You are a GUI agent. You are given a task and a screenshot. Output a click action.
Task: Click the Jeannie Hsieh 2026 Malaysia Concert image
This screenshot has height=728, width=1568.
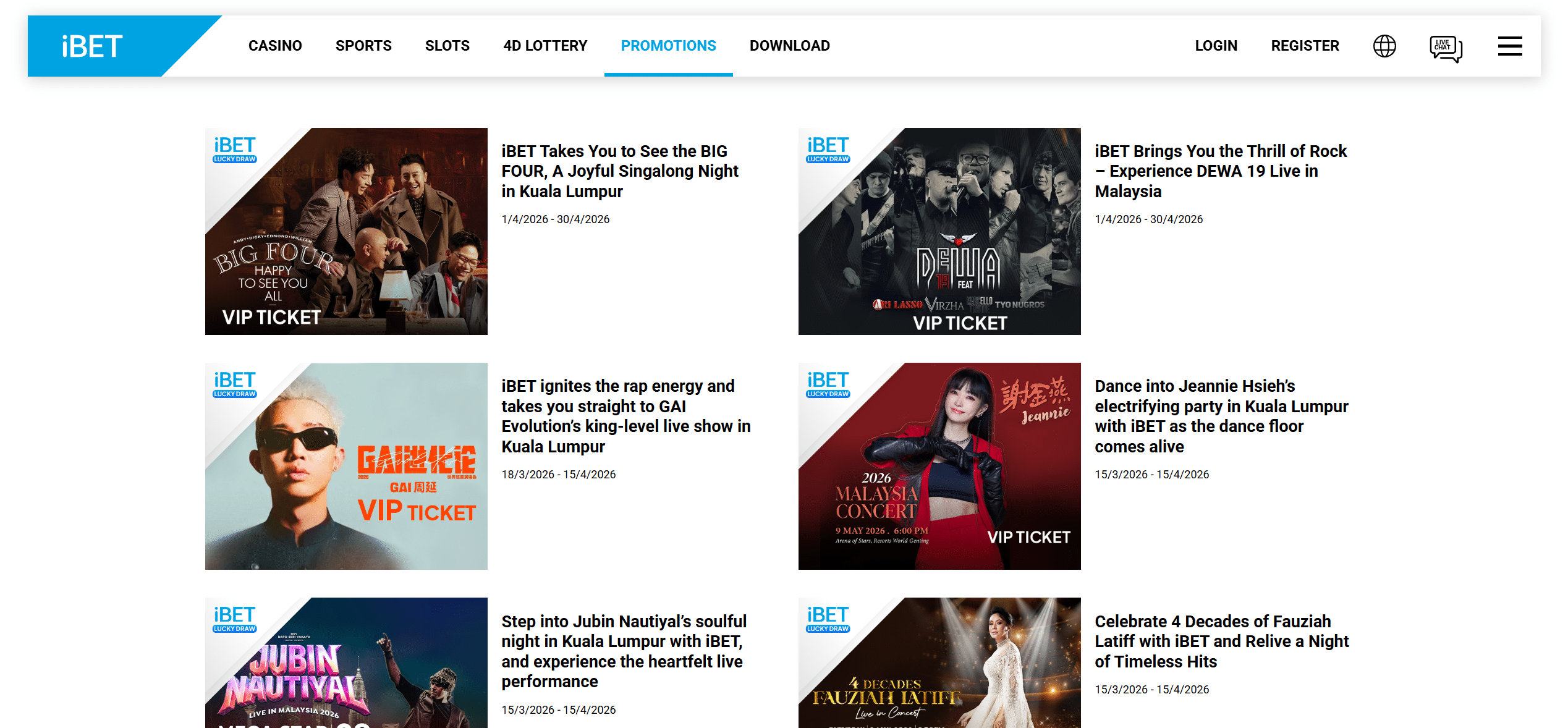click(939, 466)
